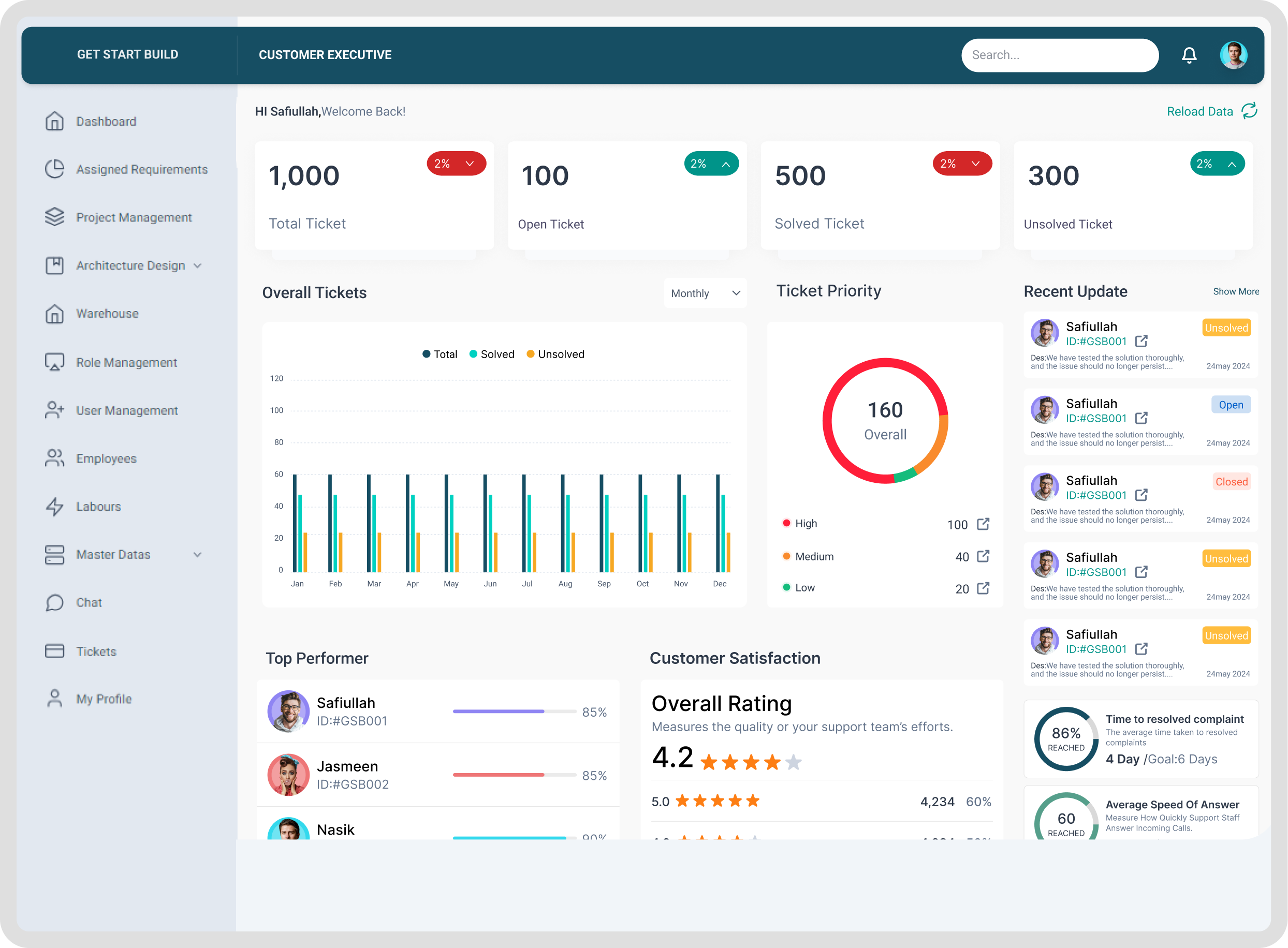Open the Monthly period dropdown
This screenshot has height=948, width=1288.
(705, 293)
